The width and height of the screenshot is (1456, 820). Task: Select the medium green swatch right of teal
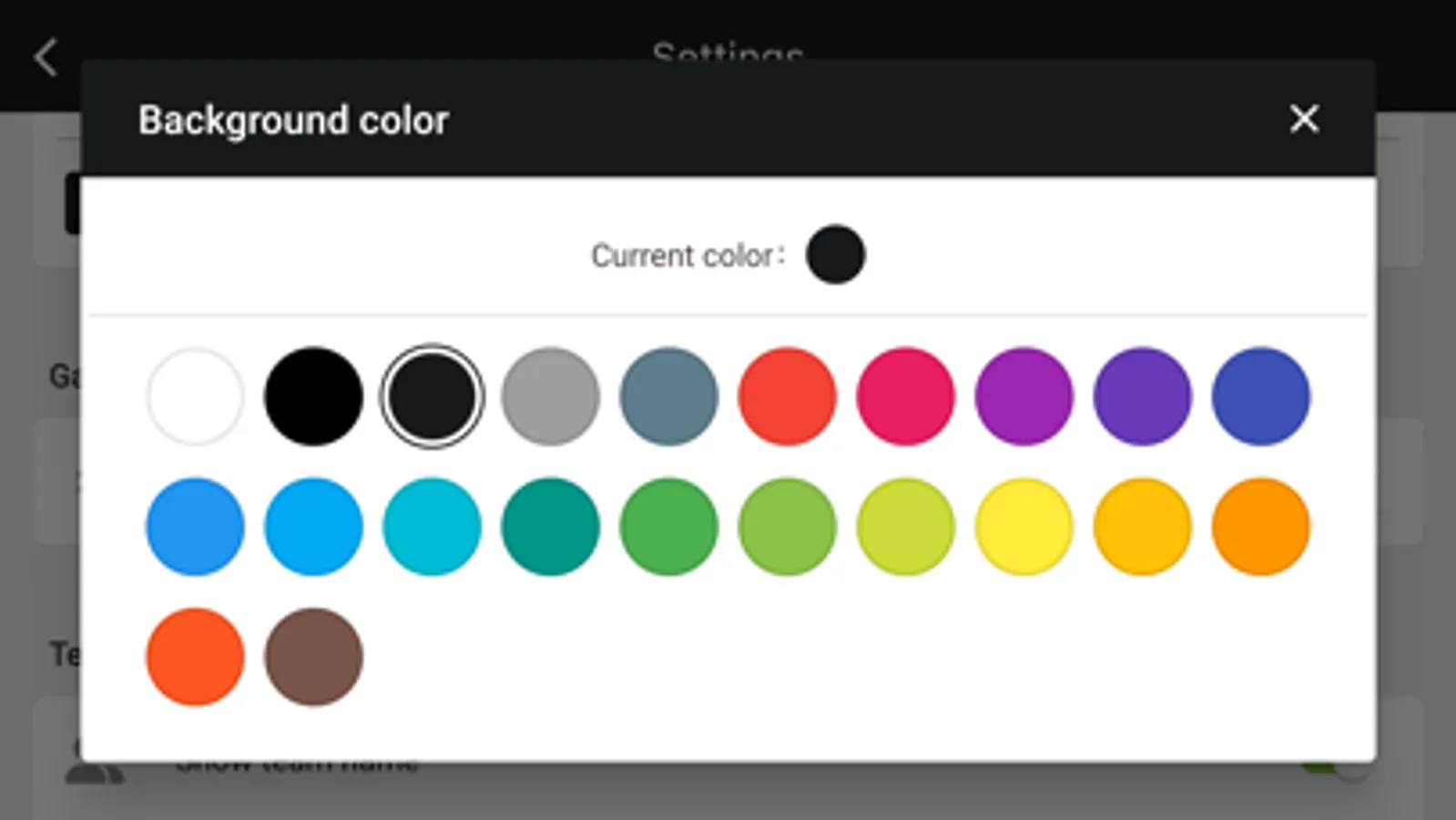pos(668,527)
